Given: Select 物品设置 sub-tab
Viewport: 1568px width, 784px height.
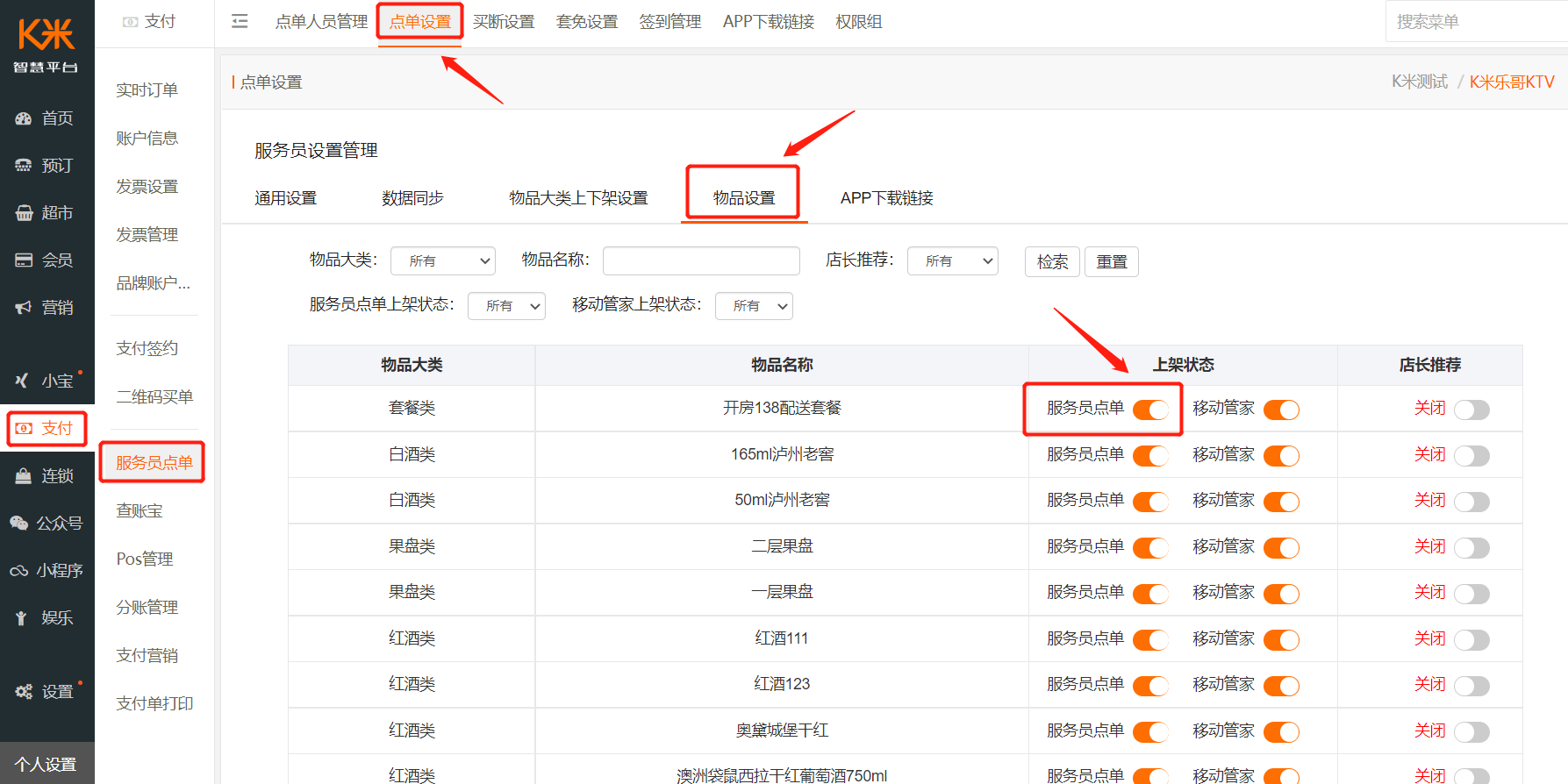Looking at the screenshot, I should [744, 198].
